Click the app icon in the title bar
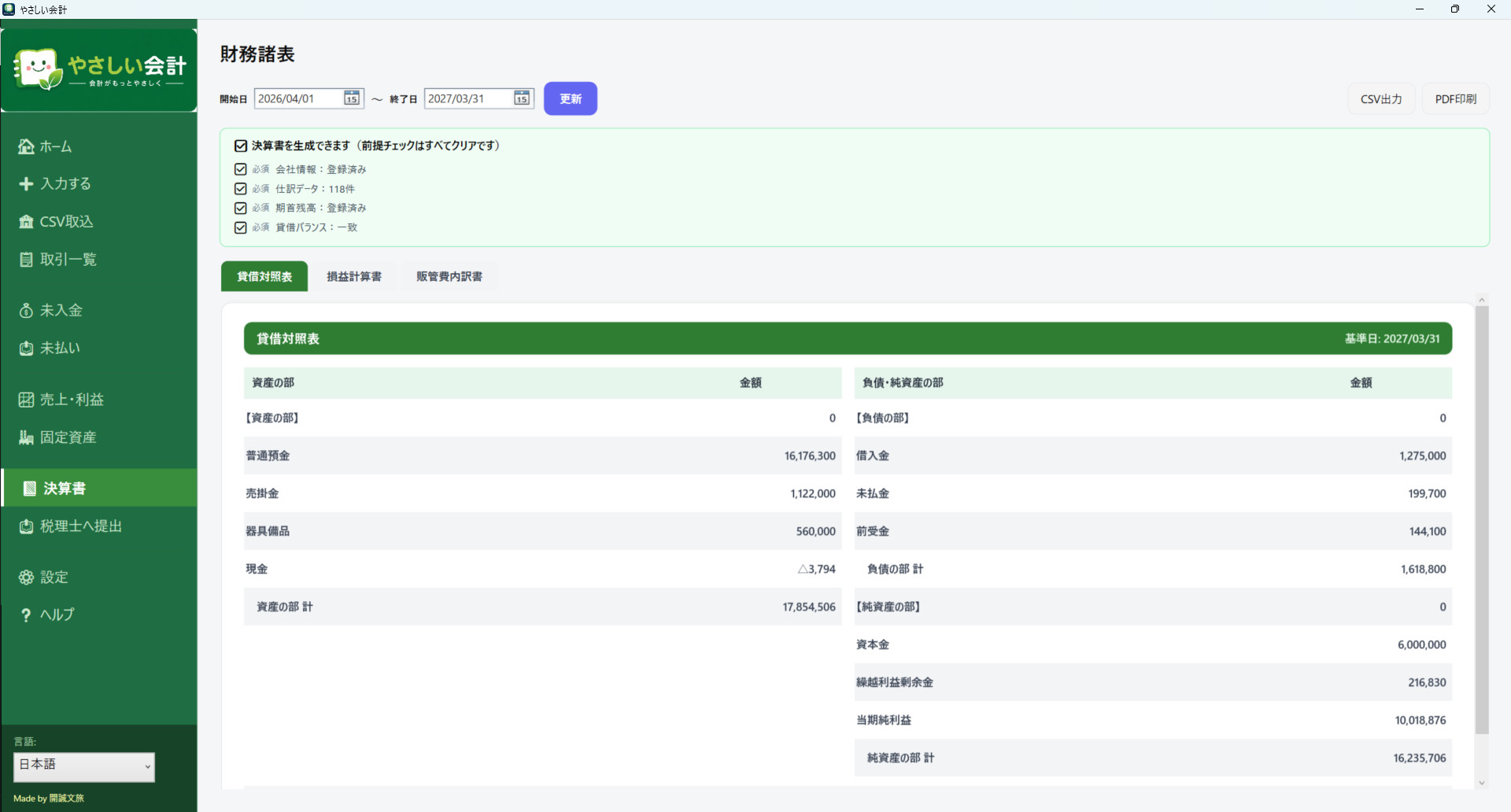This screenshot has height=812, width=1511. 9,9
